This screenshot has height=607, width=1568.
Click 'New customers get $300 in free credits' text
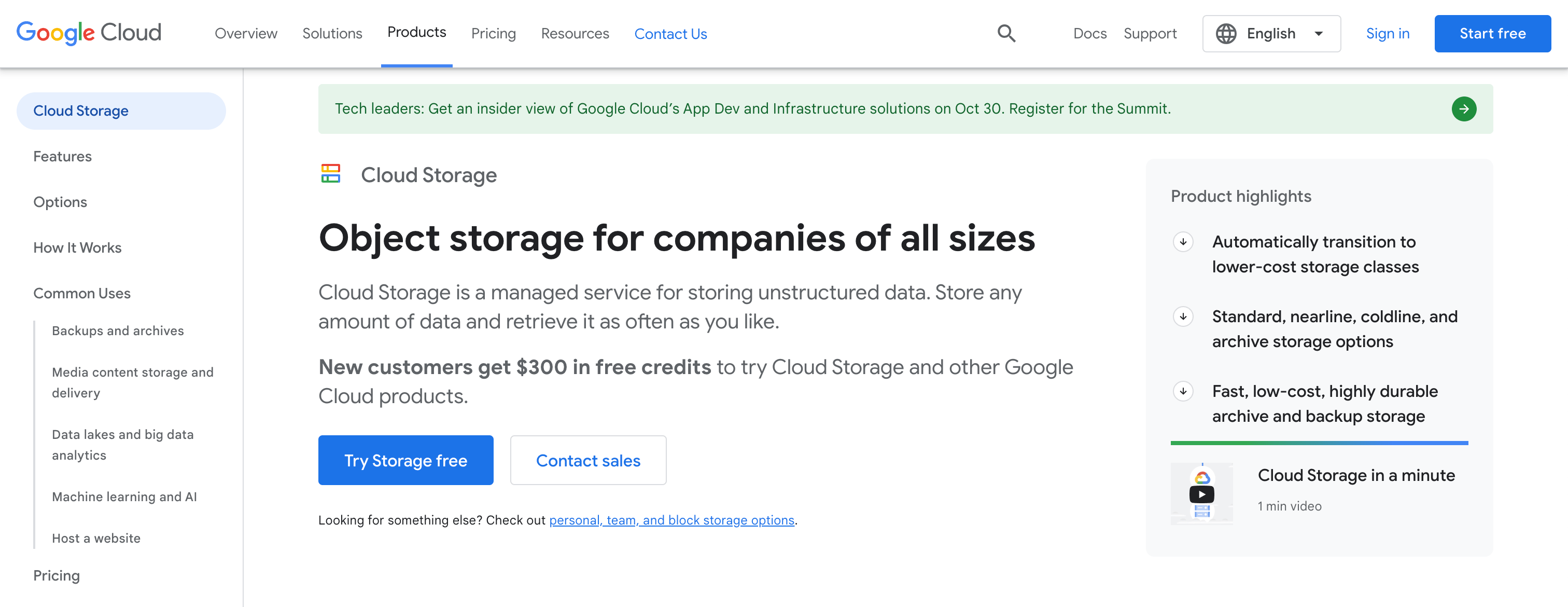coord(514,367)
